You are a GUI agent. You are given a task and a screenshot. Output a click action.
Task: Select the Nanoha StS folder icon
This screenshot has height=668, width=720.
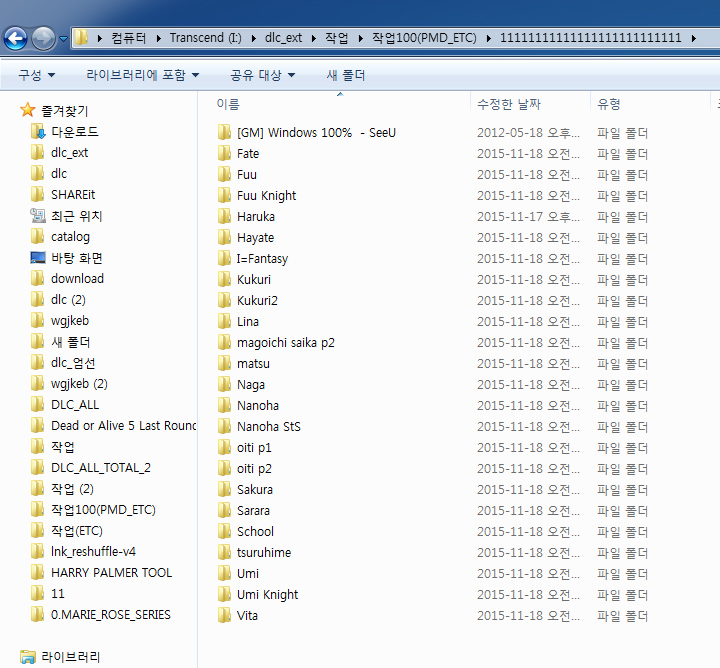click(x=224, y=427)
